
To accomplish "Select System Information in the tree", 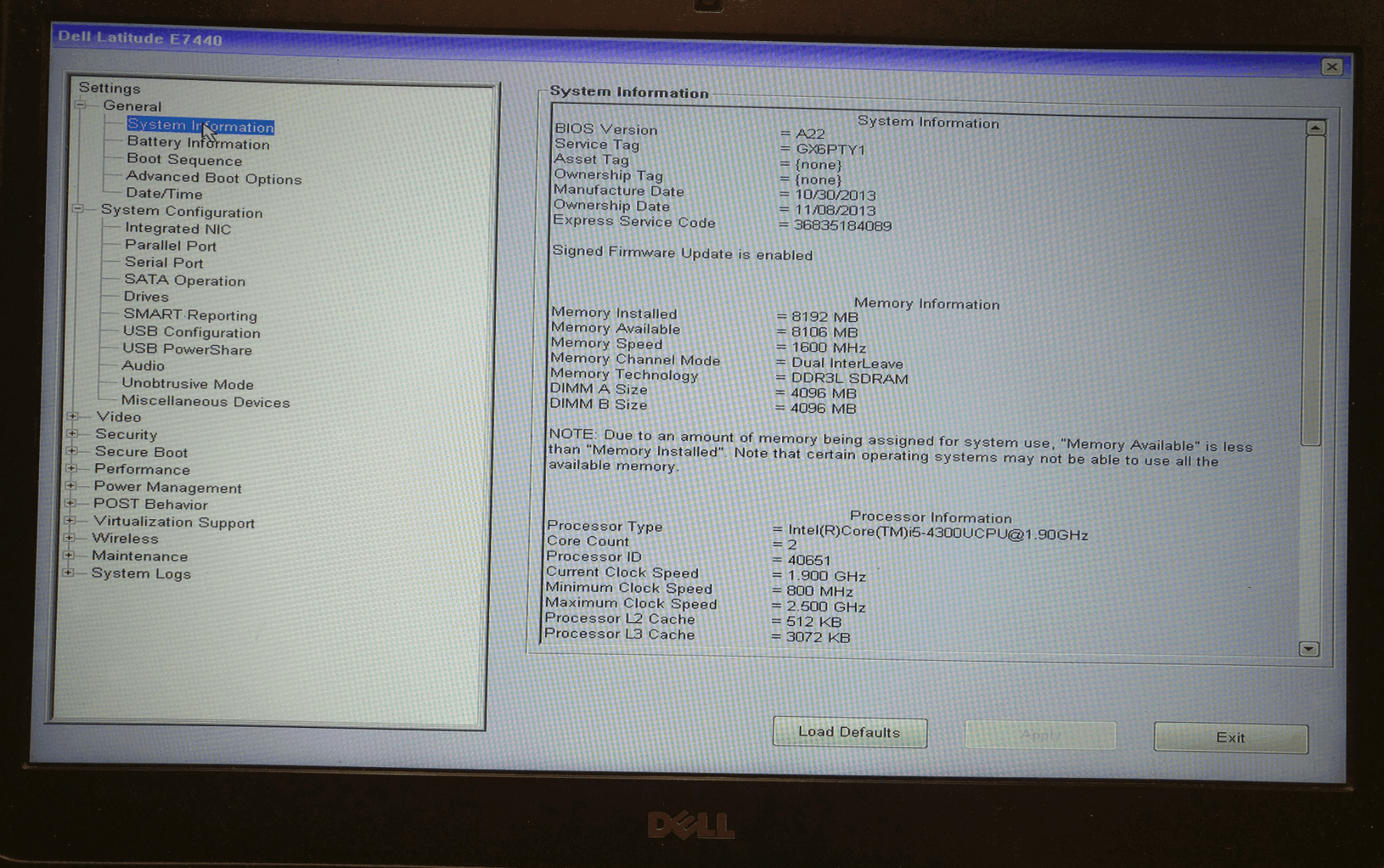I will tap(200, 126).
